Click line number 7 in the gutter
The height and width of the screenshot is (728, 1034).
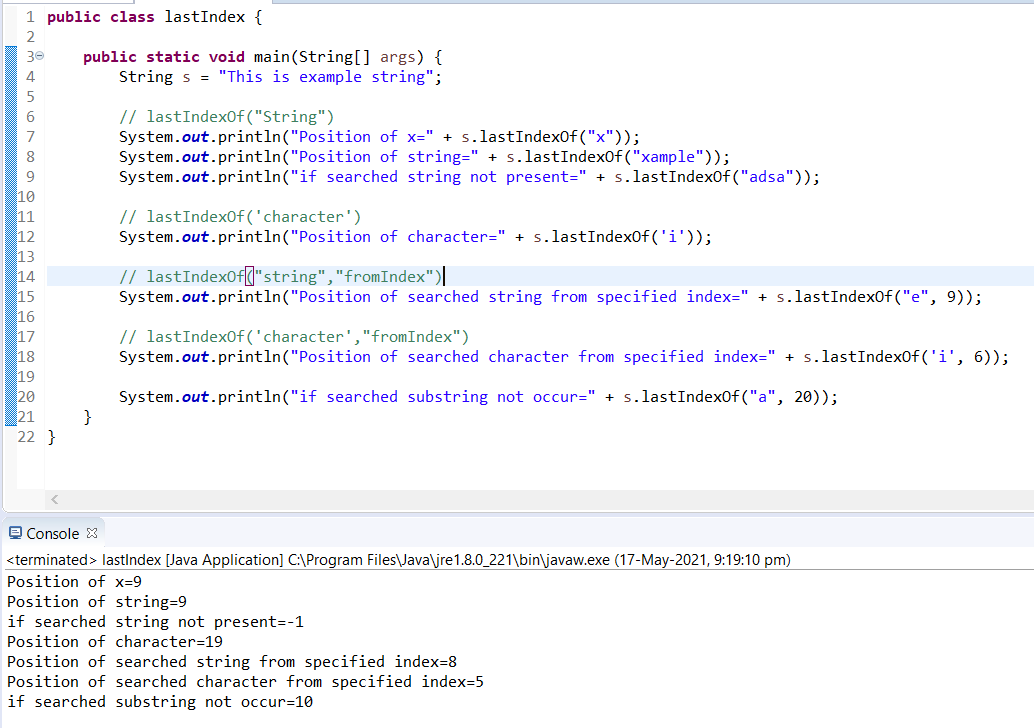pyautogui.click(x=30, y=136)
